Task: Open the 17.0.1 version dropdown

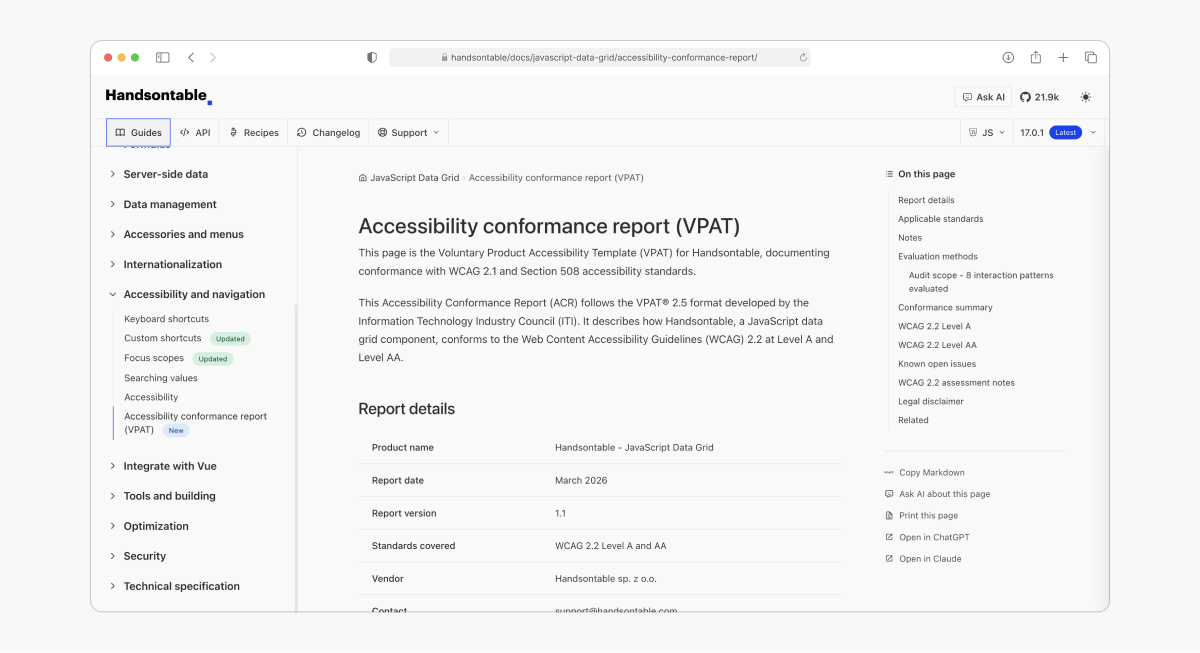Action: point(1058,132)
